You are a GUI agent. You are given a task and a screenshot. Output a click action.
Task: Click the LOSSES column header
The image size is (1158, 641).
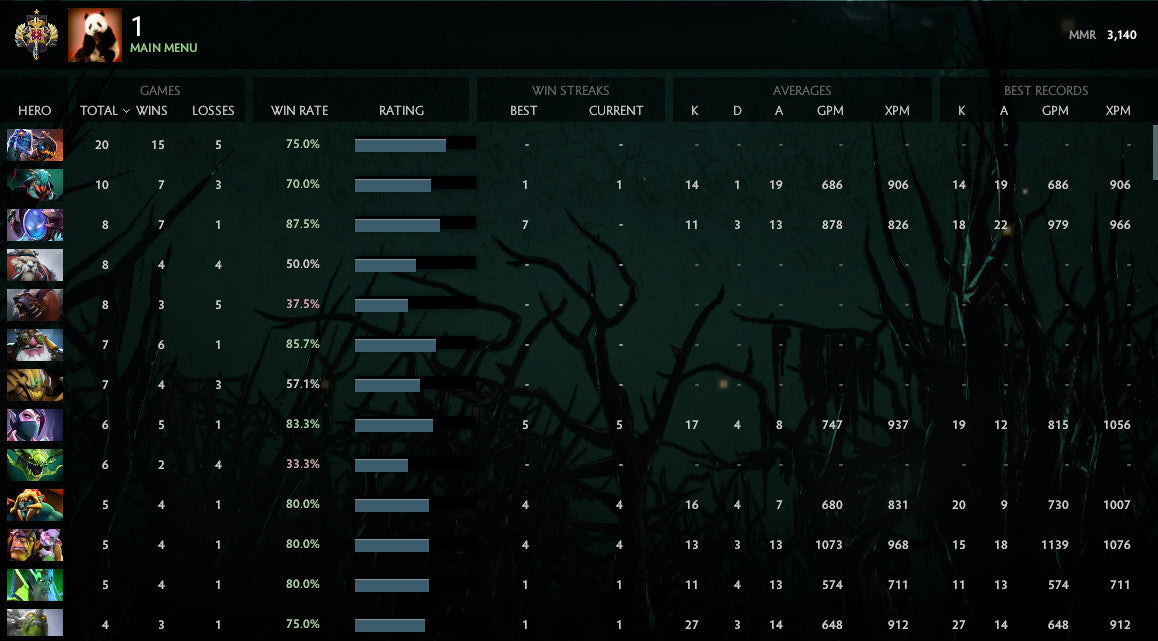point(213,111)
